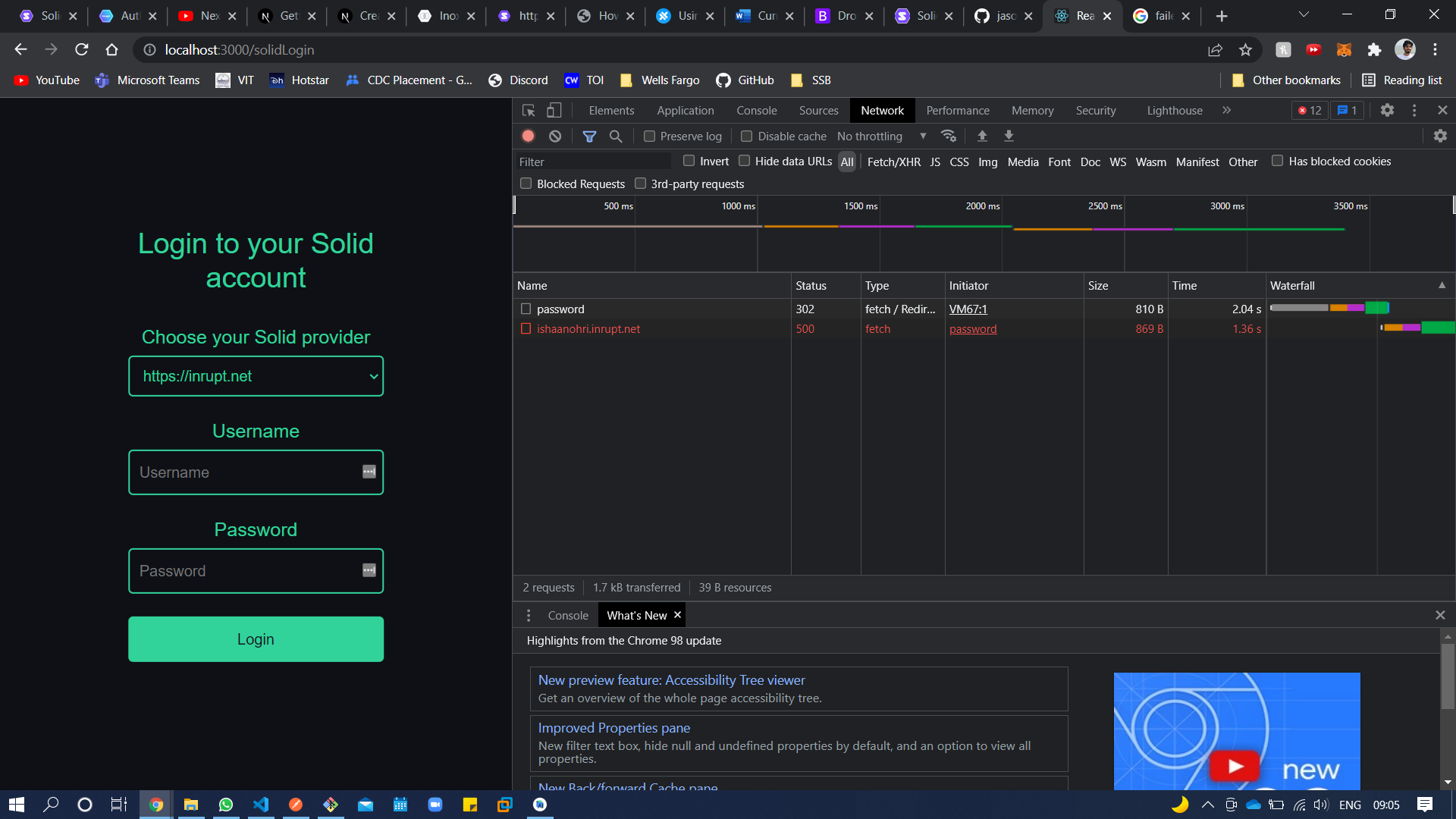Tick the Blocked Requests checkbox

[526, 184]
